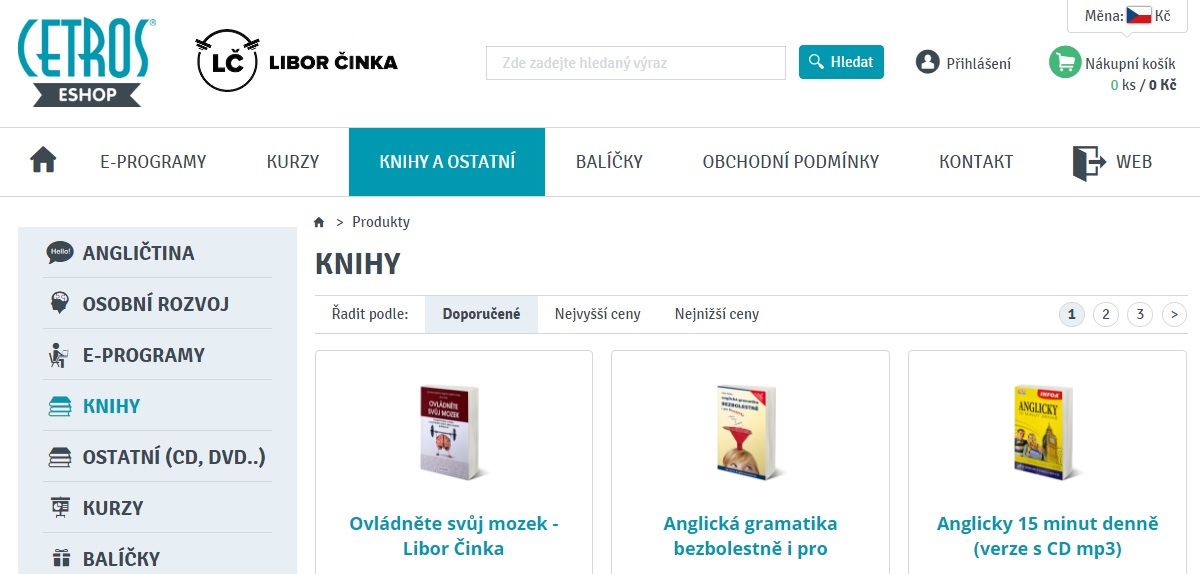Select the Doporučené sorting option

482,314
